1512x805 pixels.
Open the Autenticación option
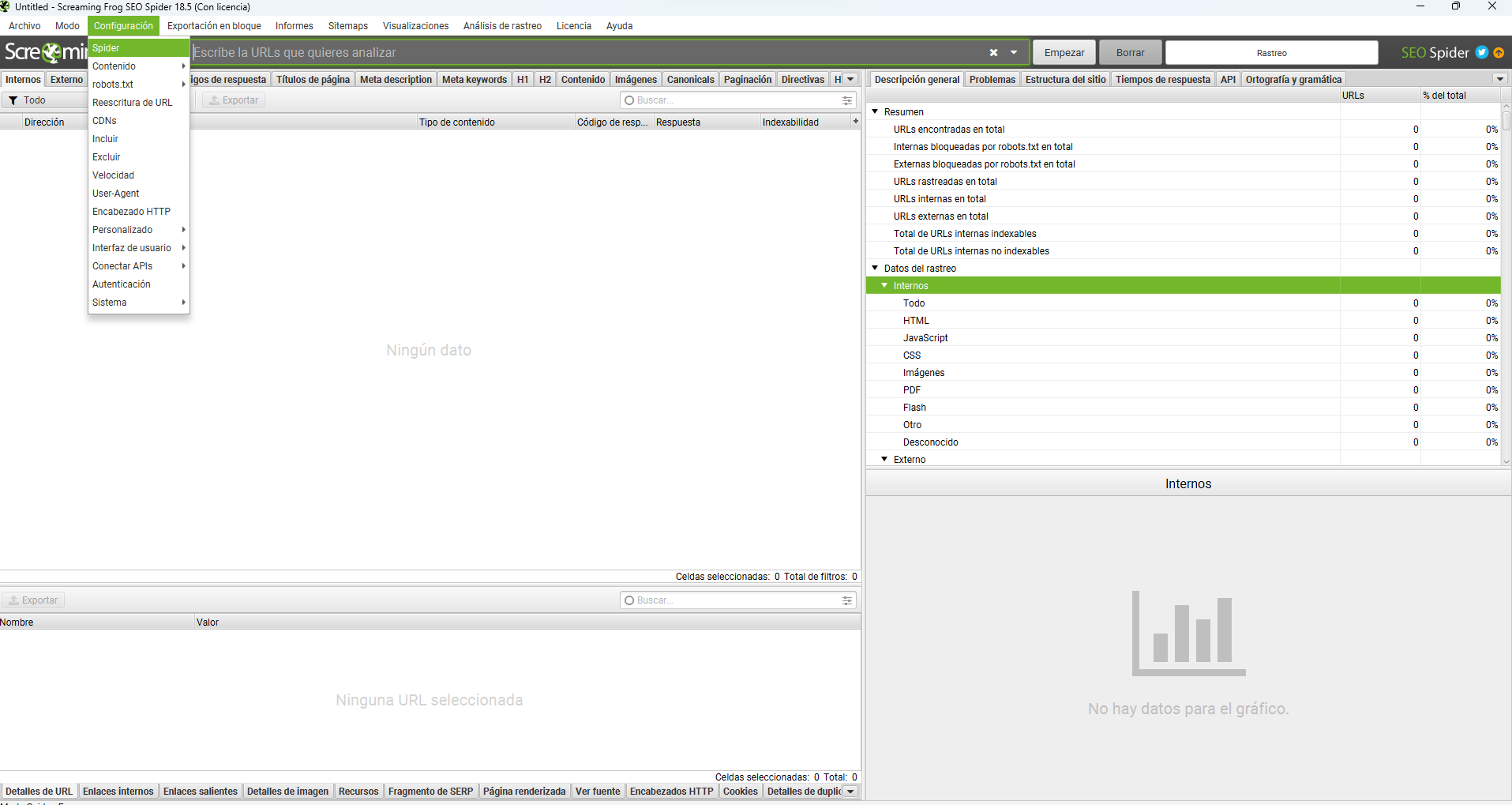tap(139, 284)
